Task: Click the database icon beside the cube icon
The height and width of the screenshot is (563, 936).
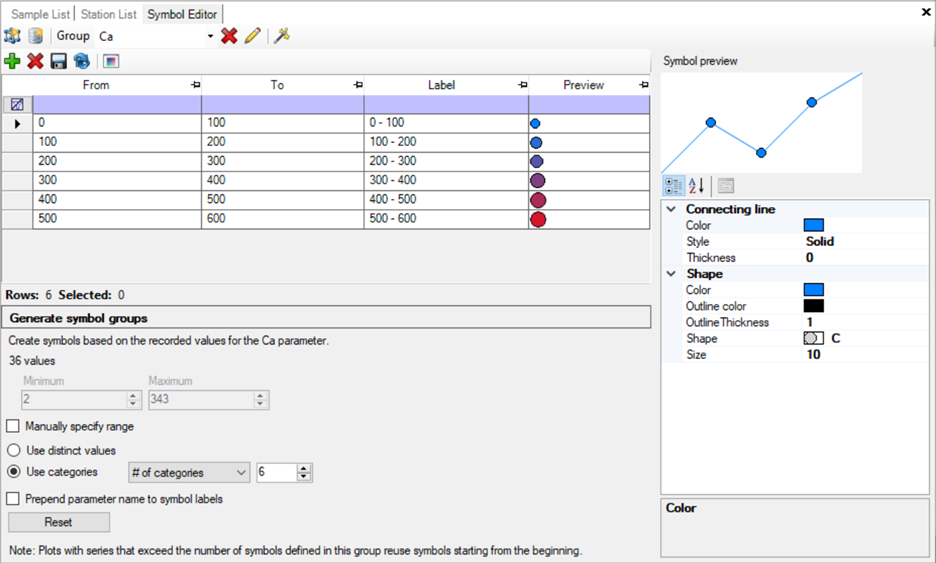Action: [36, 36]
